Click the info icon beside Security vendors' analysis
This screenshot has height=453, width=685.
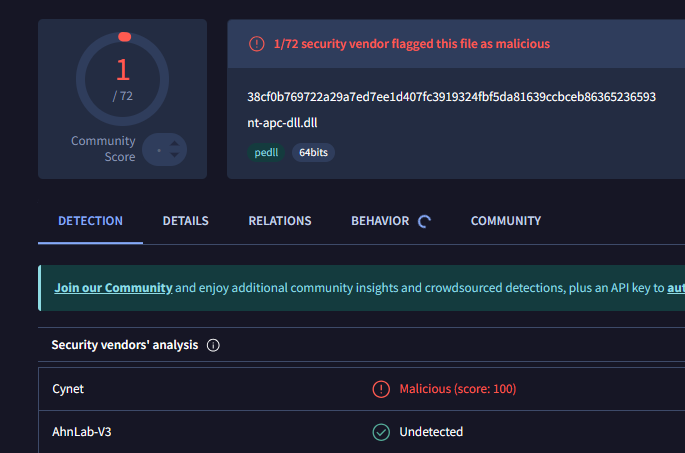[213, 345]
